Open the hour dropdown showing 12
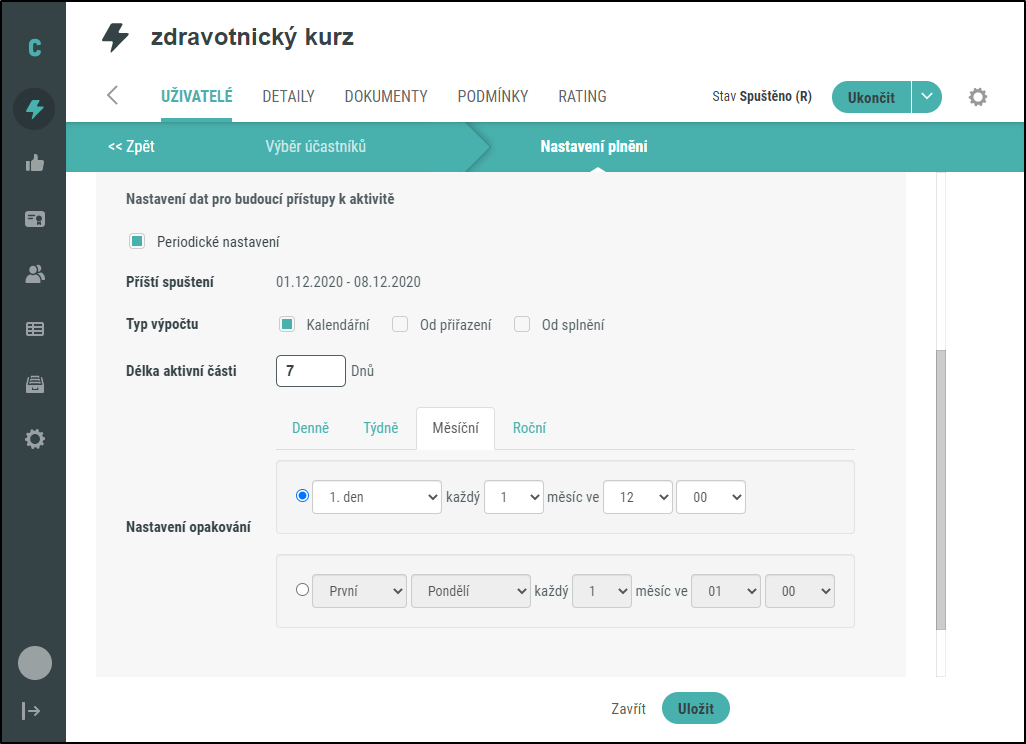1026x744 pixels. (x=637, y=497)
